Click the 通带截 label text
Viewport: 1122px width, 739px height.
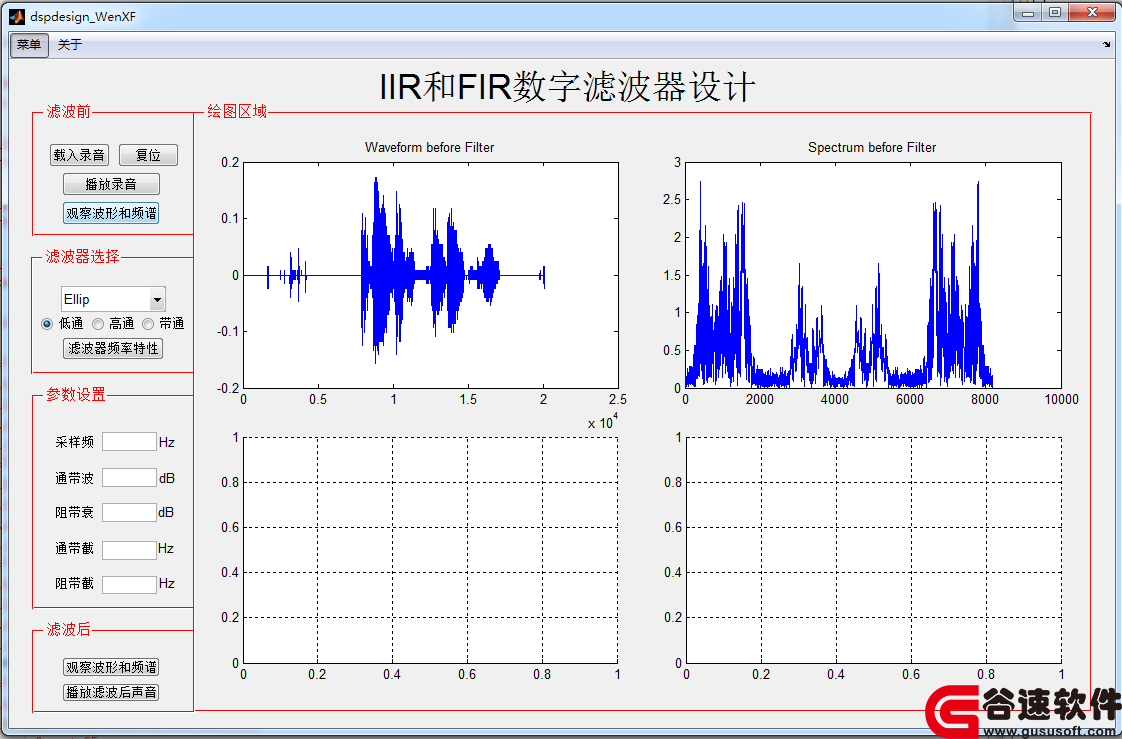(74, 549)
